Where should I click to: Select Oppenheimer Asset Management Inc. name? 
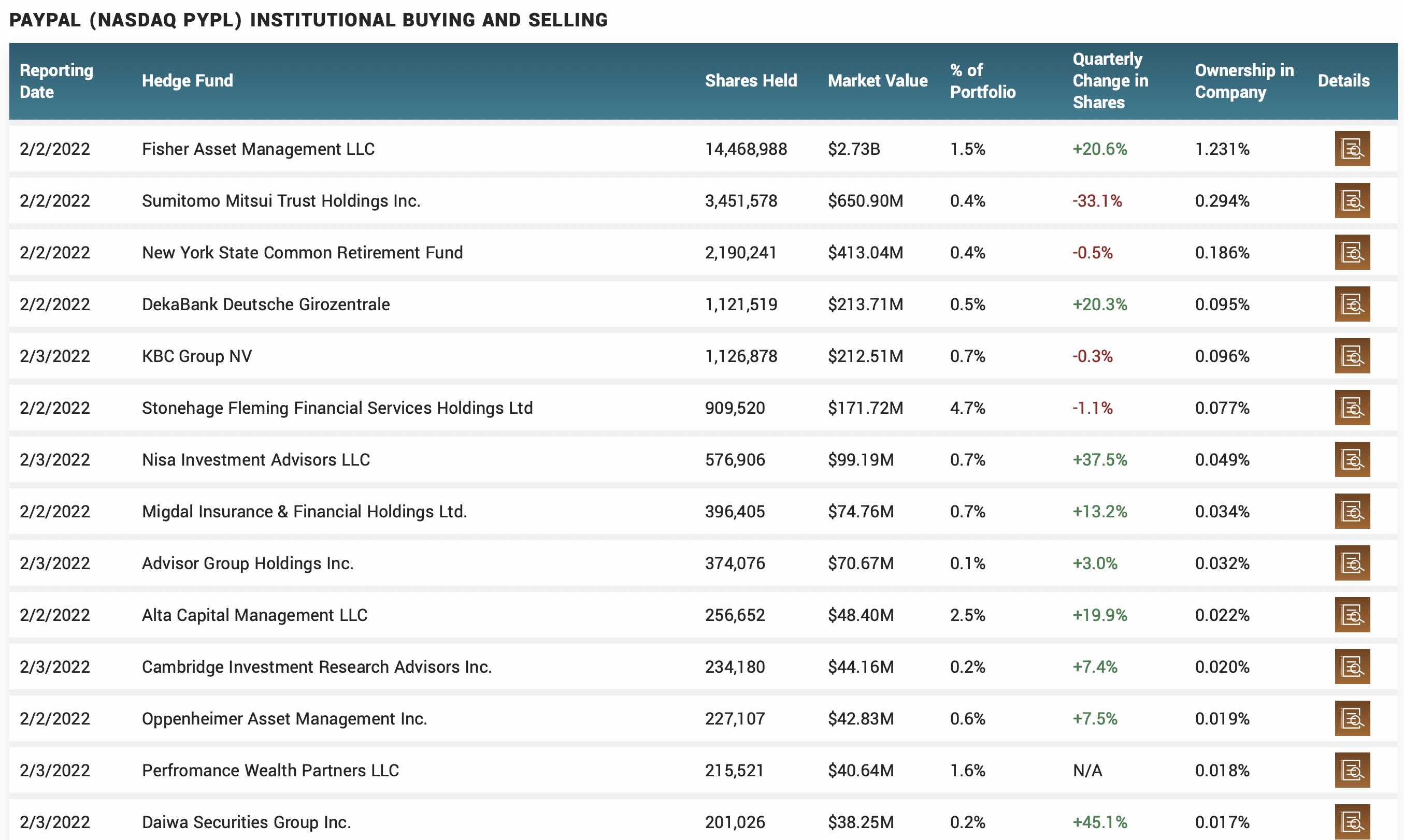[x=284, y=718]
